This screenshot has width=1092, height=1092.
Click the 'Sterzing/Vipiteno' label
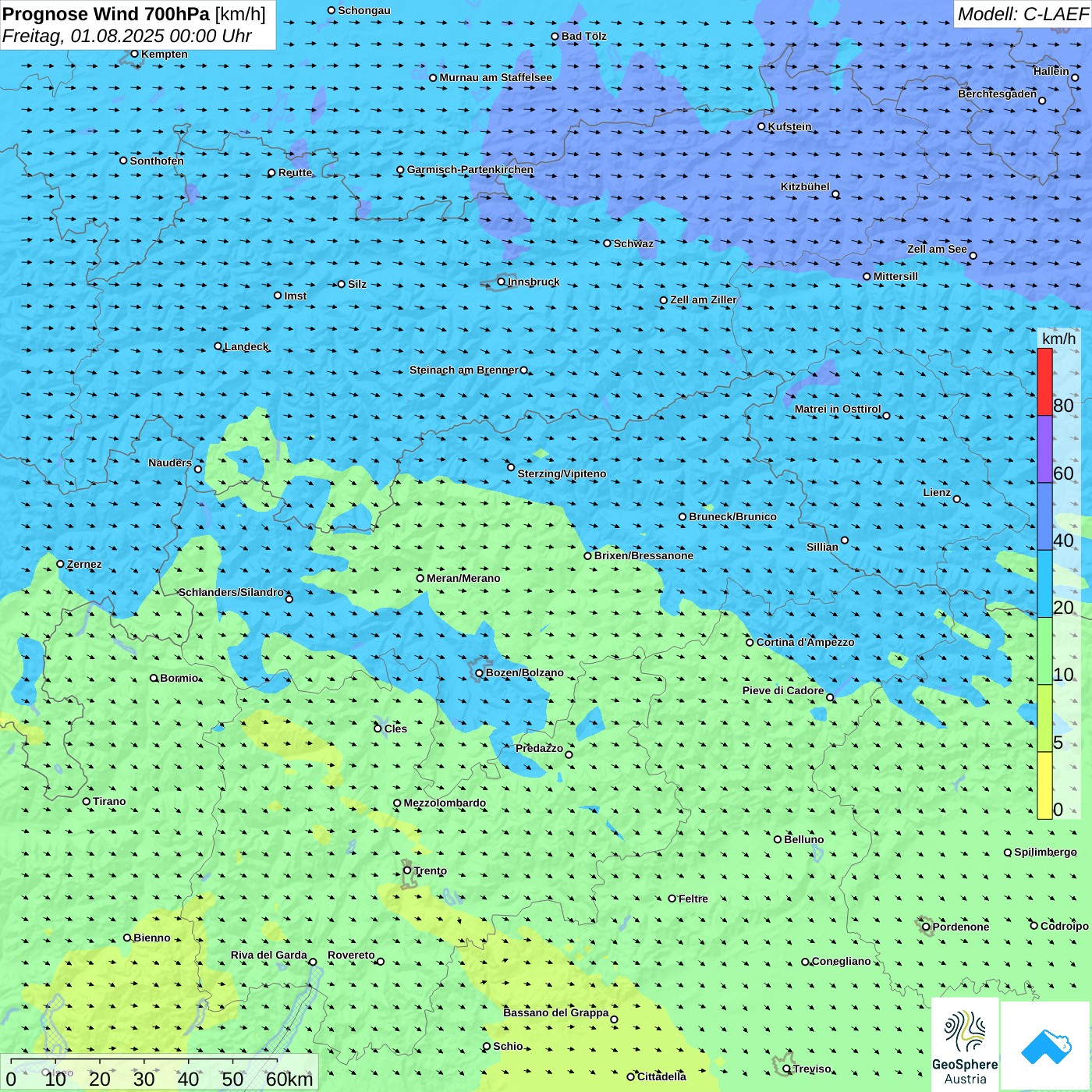(x=562, y=473)
